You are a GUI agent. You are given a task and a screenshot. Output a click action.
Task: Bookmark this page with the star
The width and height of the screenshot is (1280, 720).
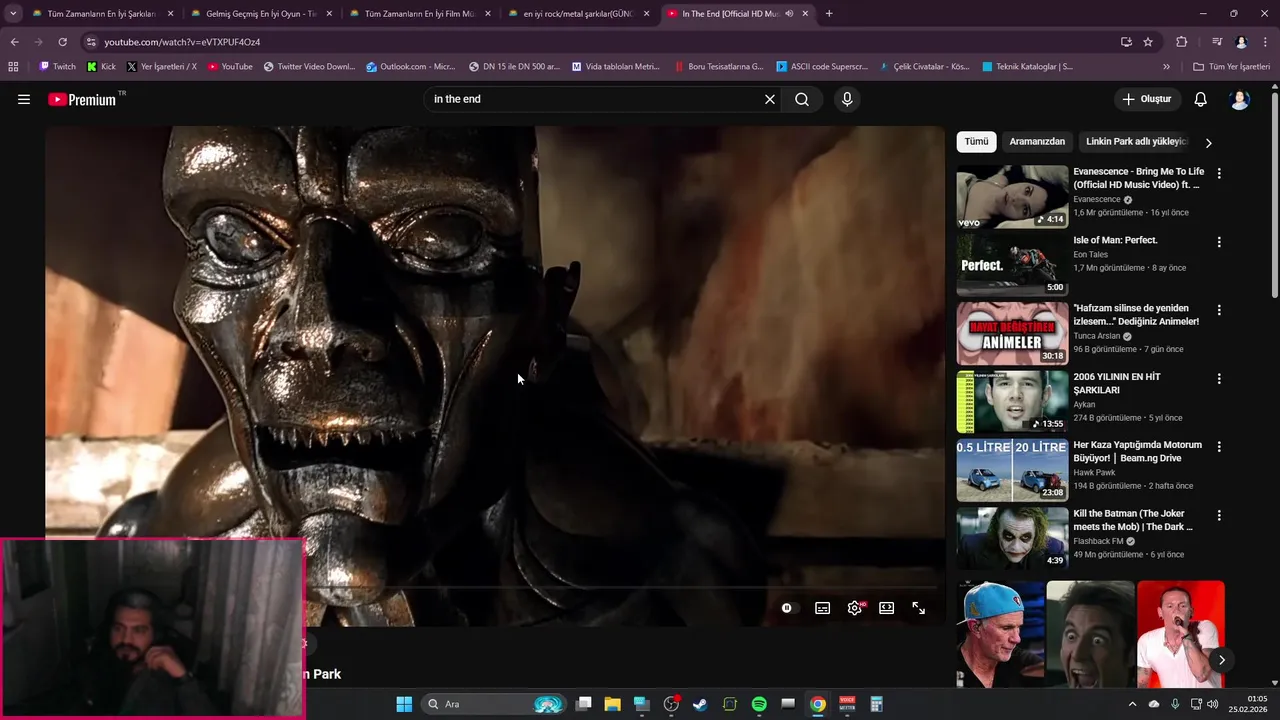click(x=1148, y=42)
